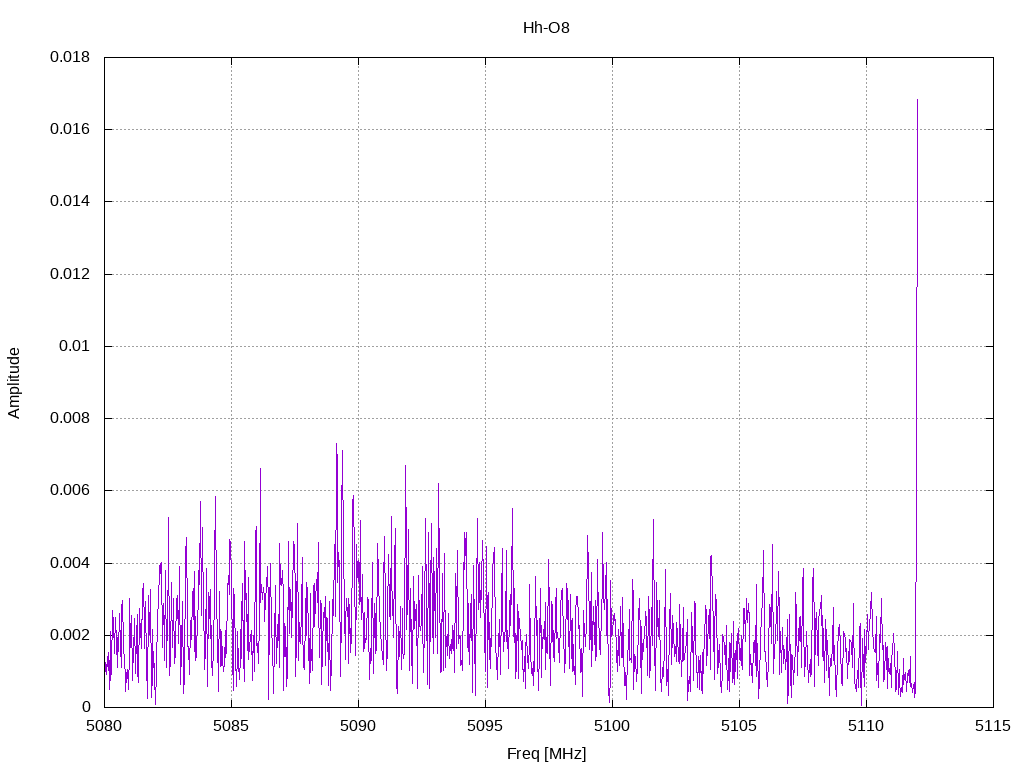Click the 'Amplitude' y-axis label
This screenshot has height=768, width=1024.
(x=14, y=383)
